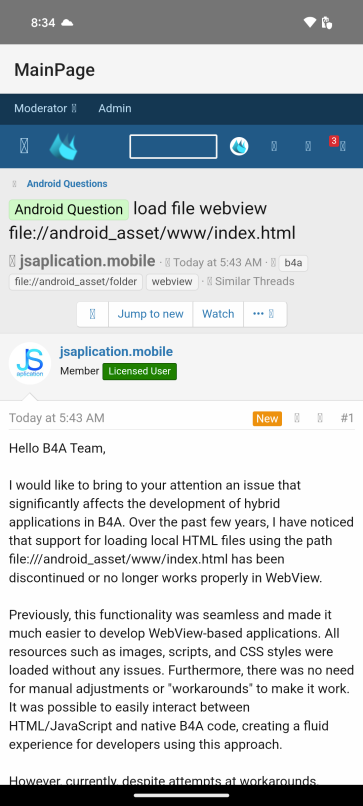The image size is (363, 806).
Task: Click the line 'HTML/JavaScript and native B4A code, creating a fluid'
Action: [169, 726]
